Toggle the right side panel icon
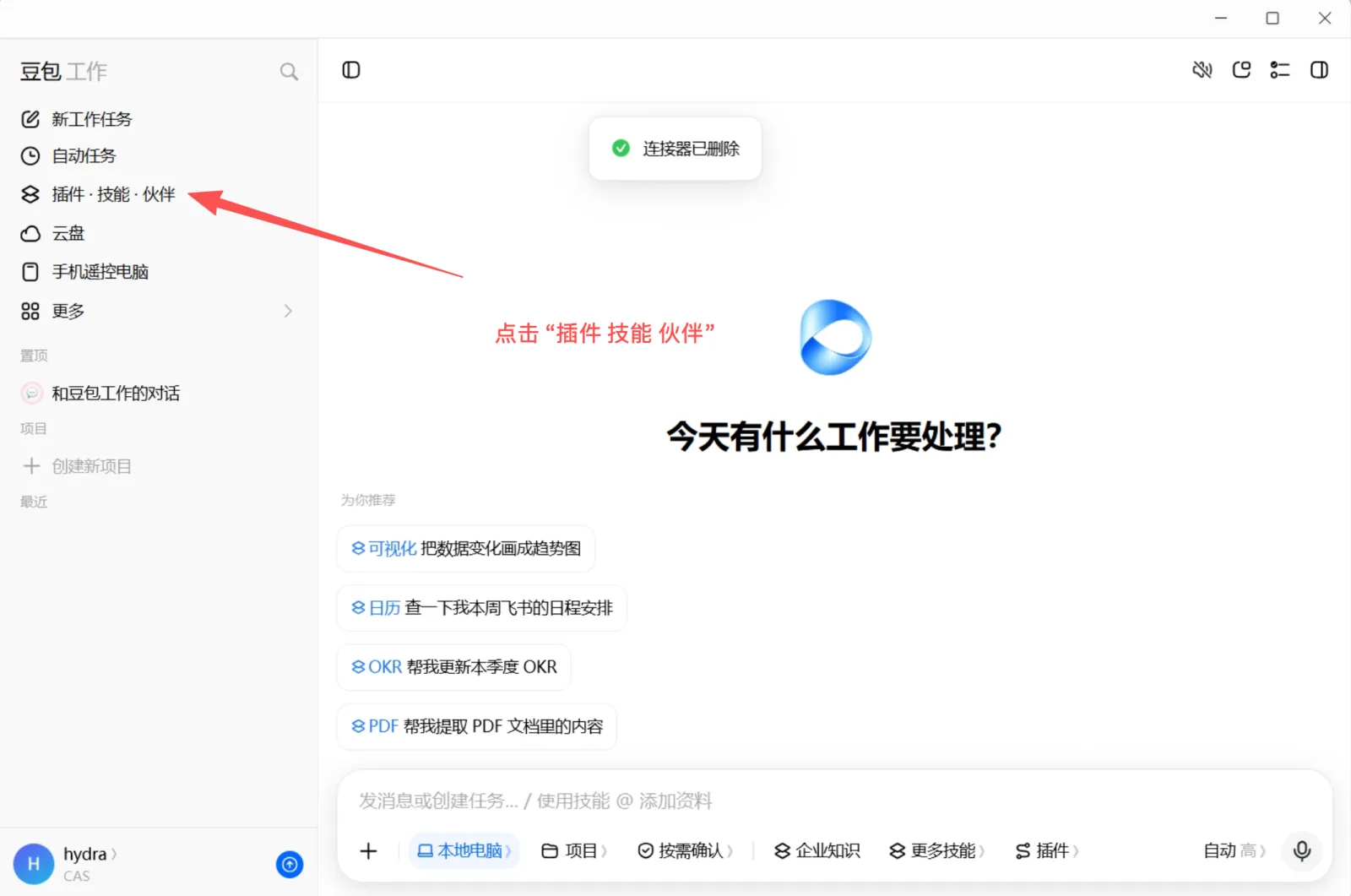 pos(1319,70)
